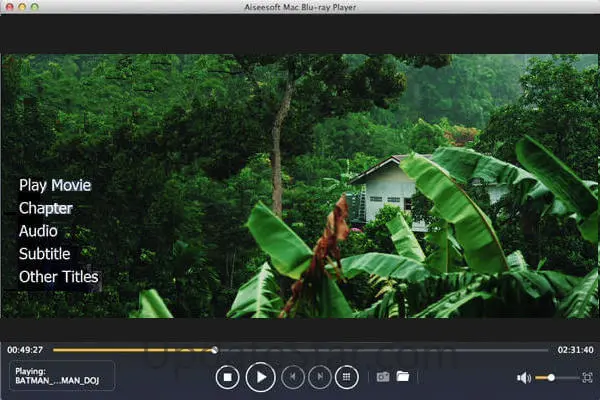Open the snapshot folder icon
Viewport: 600px width, 400px height.
click(x=402, y=377)
